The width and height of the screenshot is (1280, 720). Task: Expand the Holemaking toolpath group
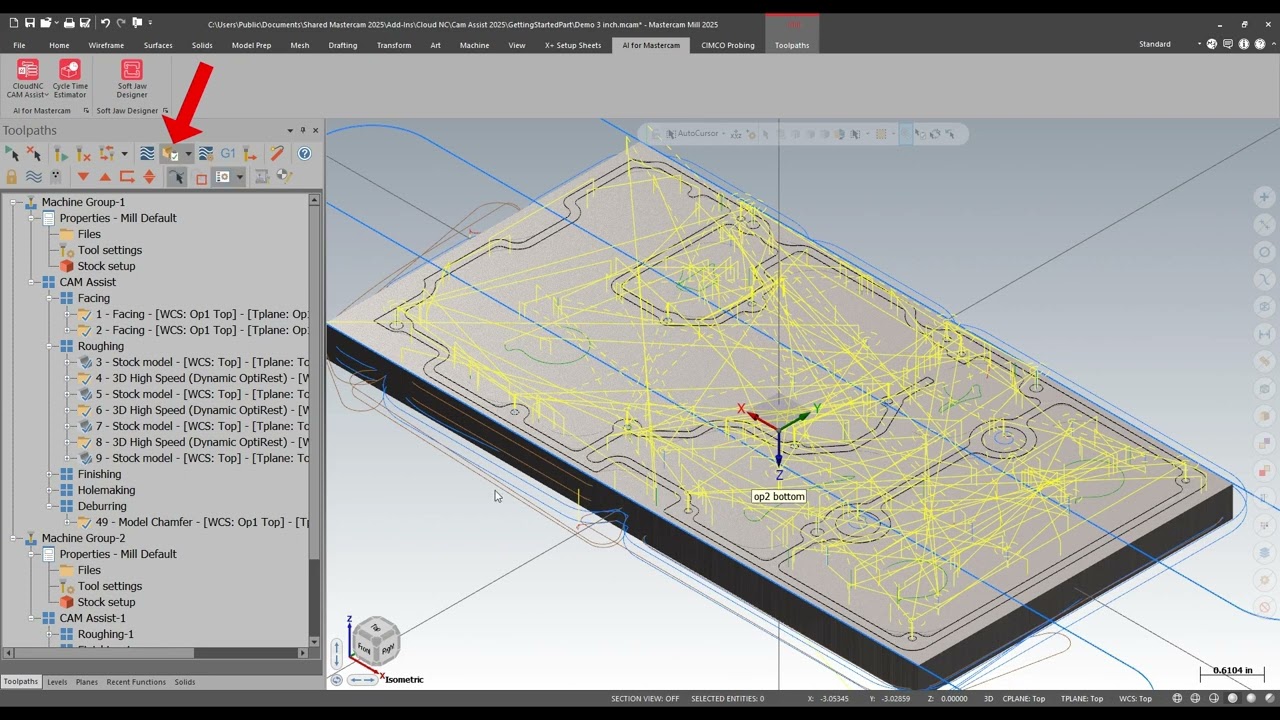point(51,490)
